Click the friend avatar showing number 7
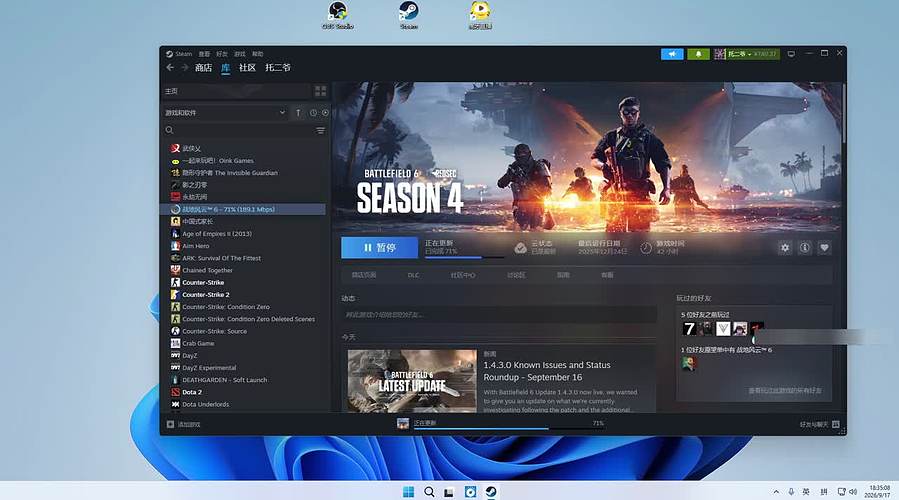Viewport: 899px width, 500px height. [689, 329]
